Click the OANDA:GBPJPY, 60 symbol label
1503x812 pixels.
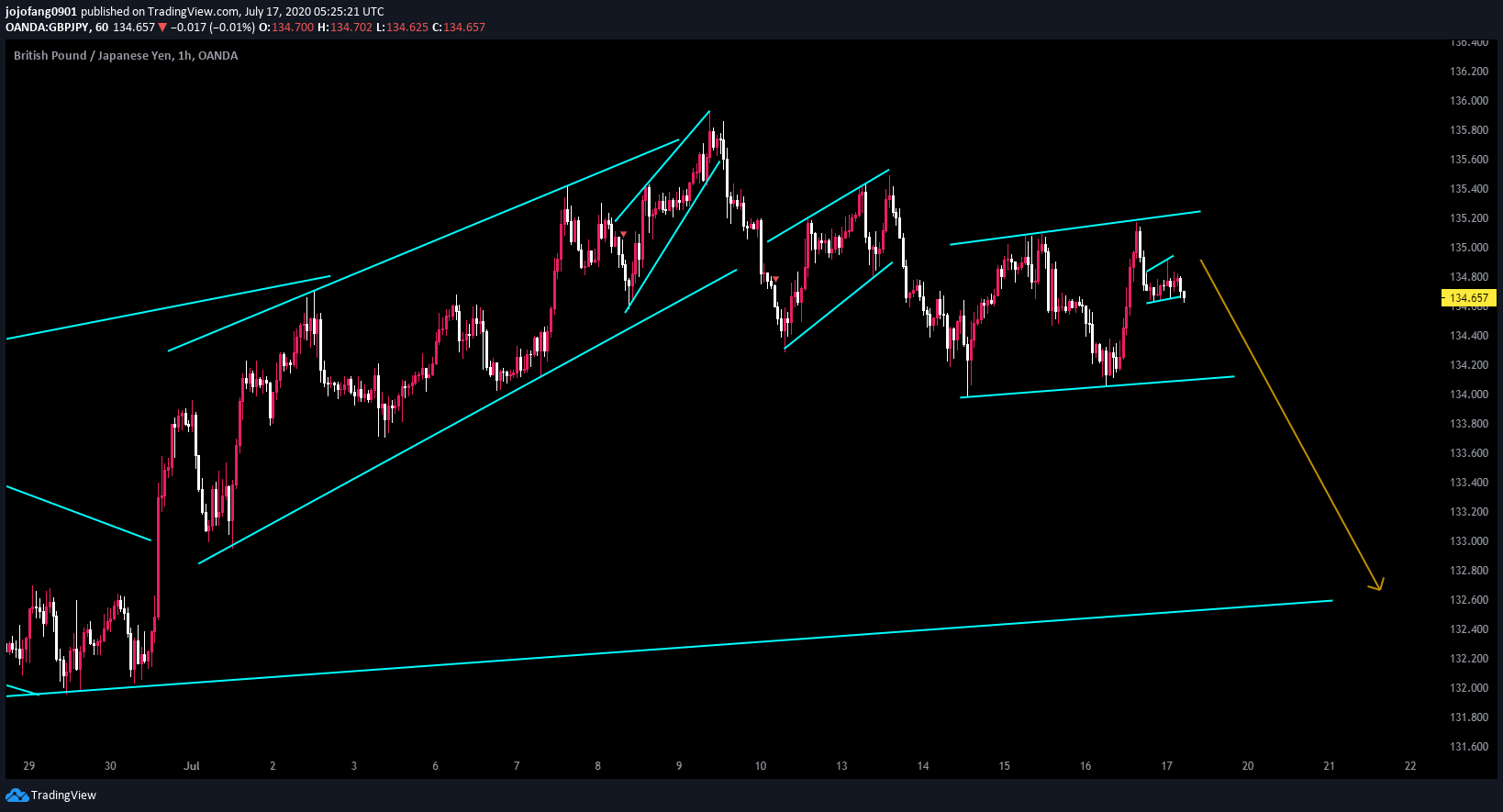click(57, 28)
